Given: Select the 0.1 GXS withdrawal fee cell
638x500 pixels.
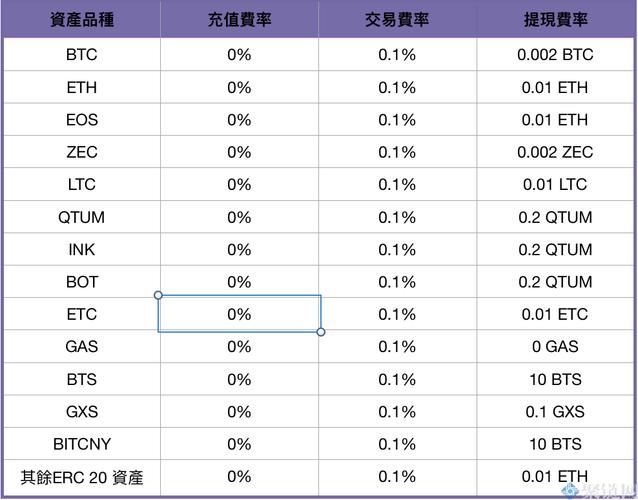Looking at the screenshot, I should (x=555, y=411).
